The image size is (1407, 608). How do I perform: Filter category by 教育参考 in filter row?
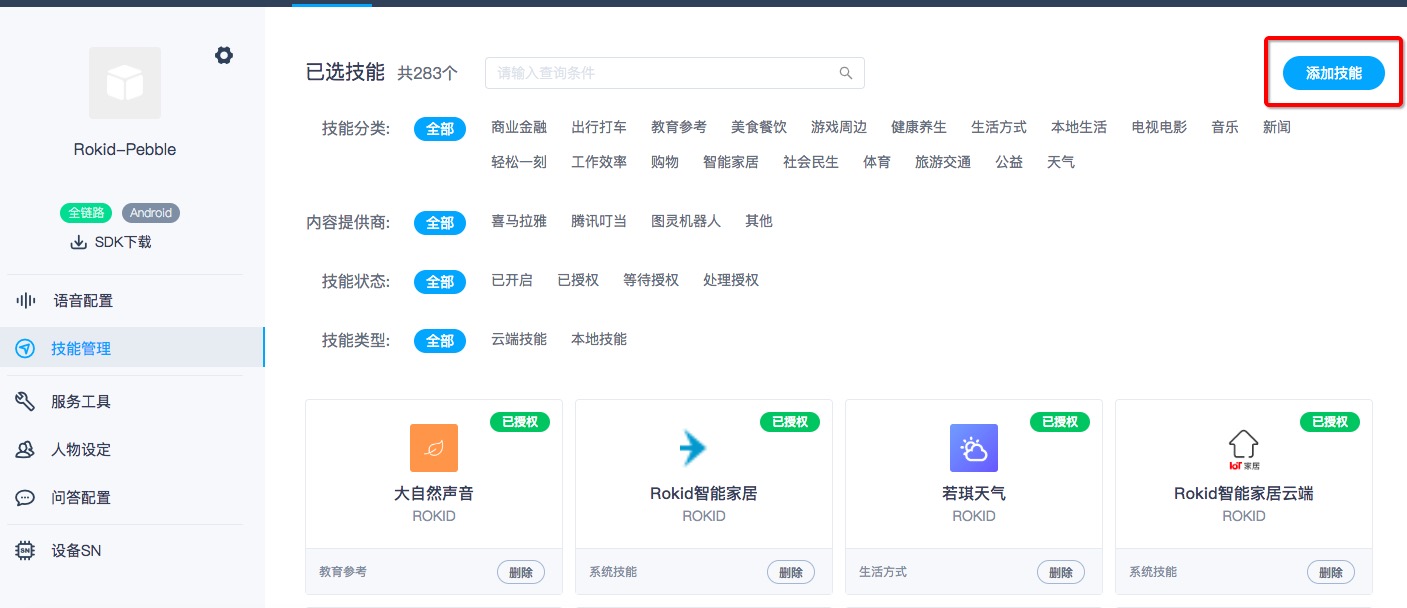pos(679,127)
